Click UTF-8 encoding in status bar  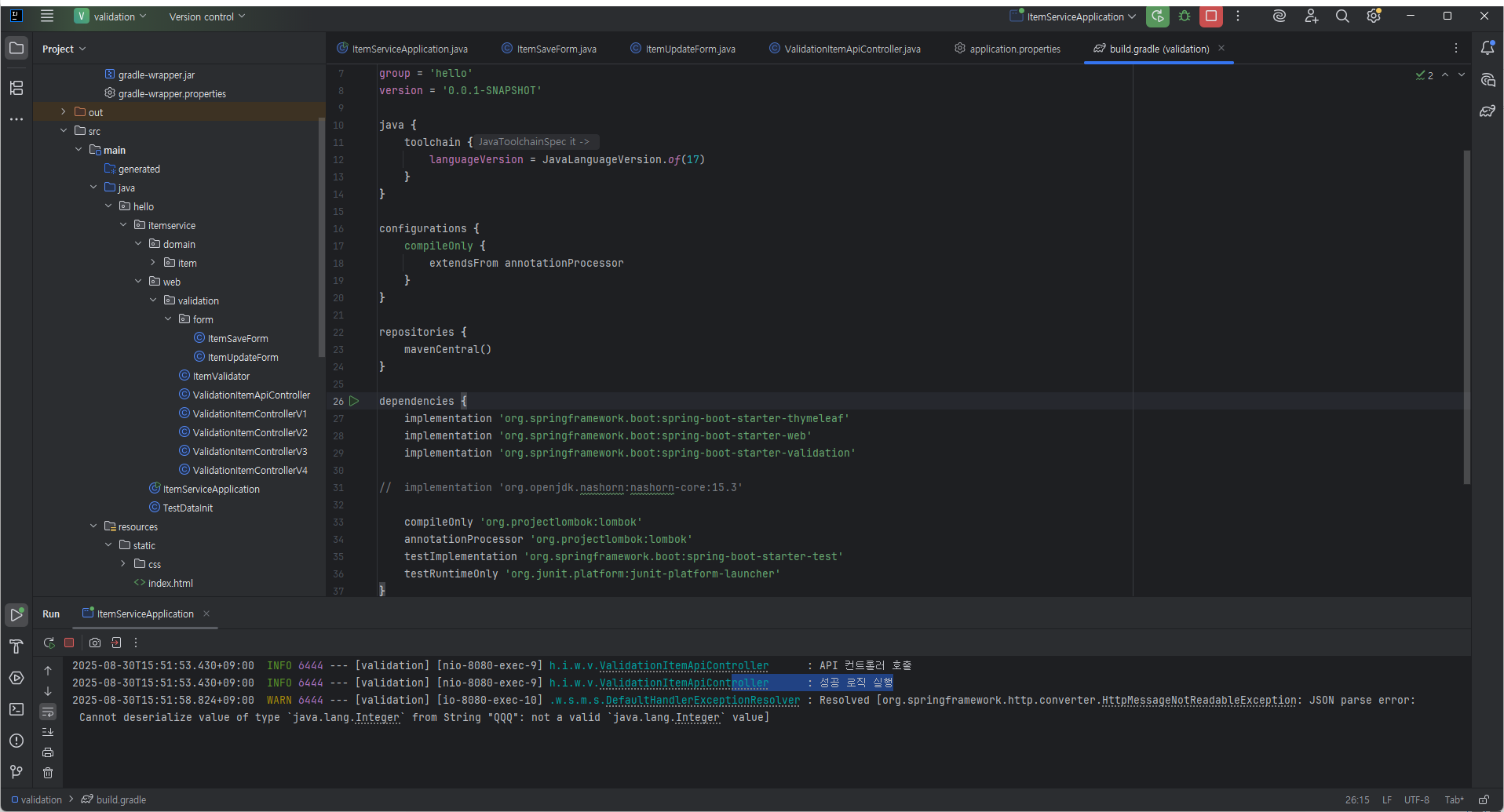coord(1417,800)
